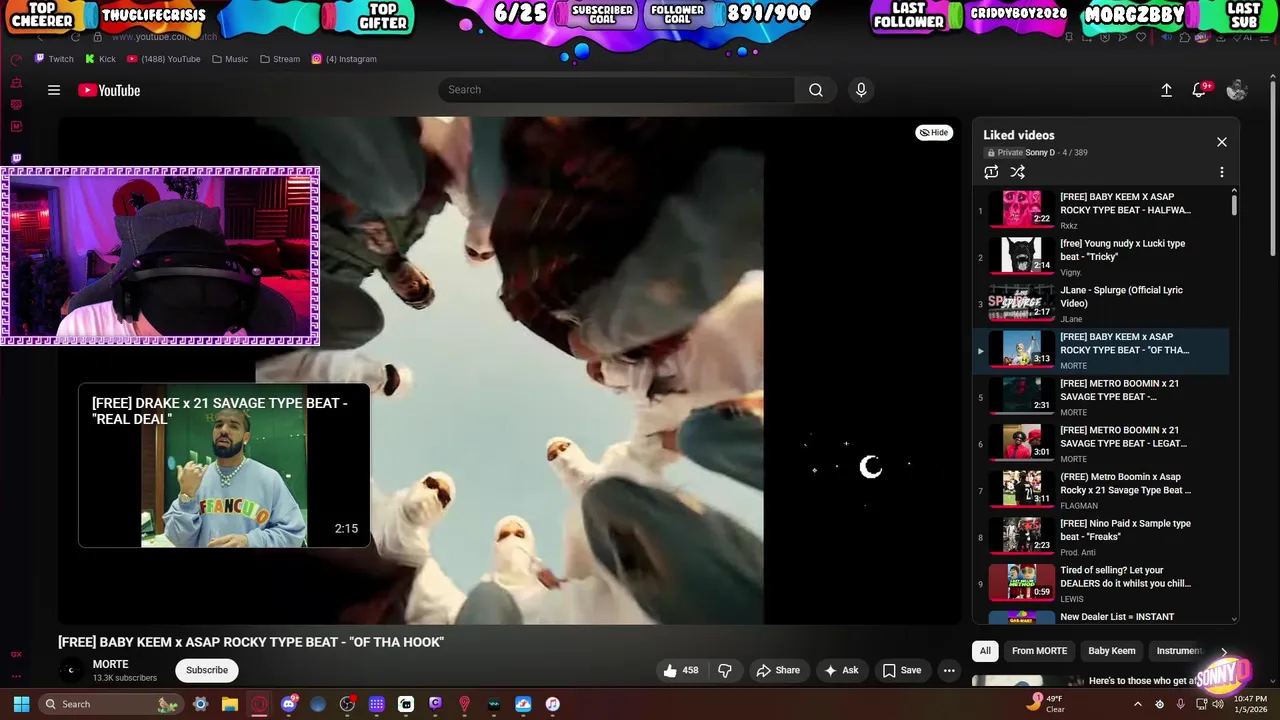Click the heart bookmark icon in address bar

coord(1141,37)
